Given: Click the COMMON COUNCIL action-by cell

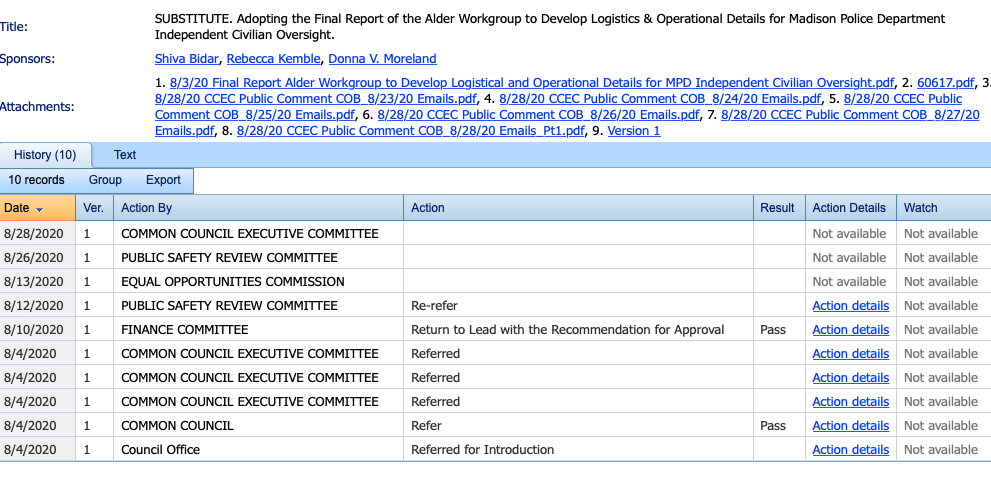Looking at the screenshot, I should 258,426.
